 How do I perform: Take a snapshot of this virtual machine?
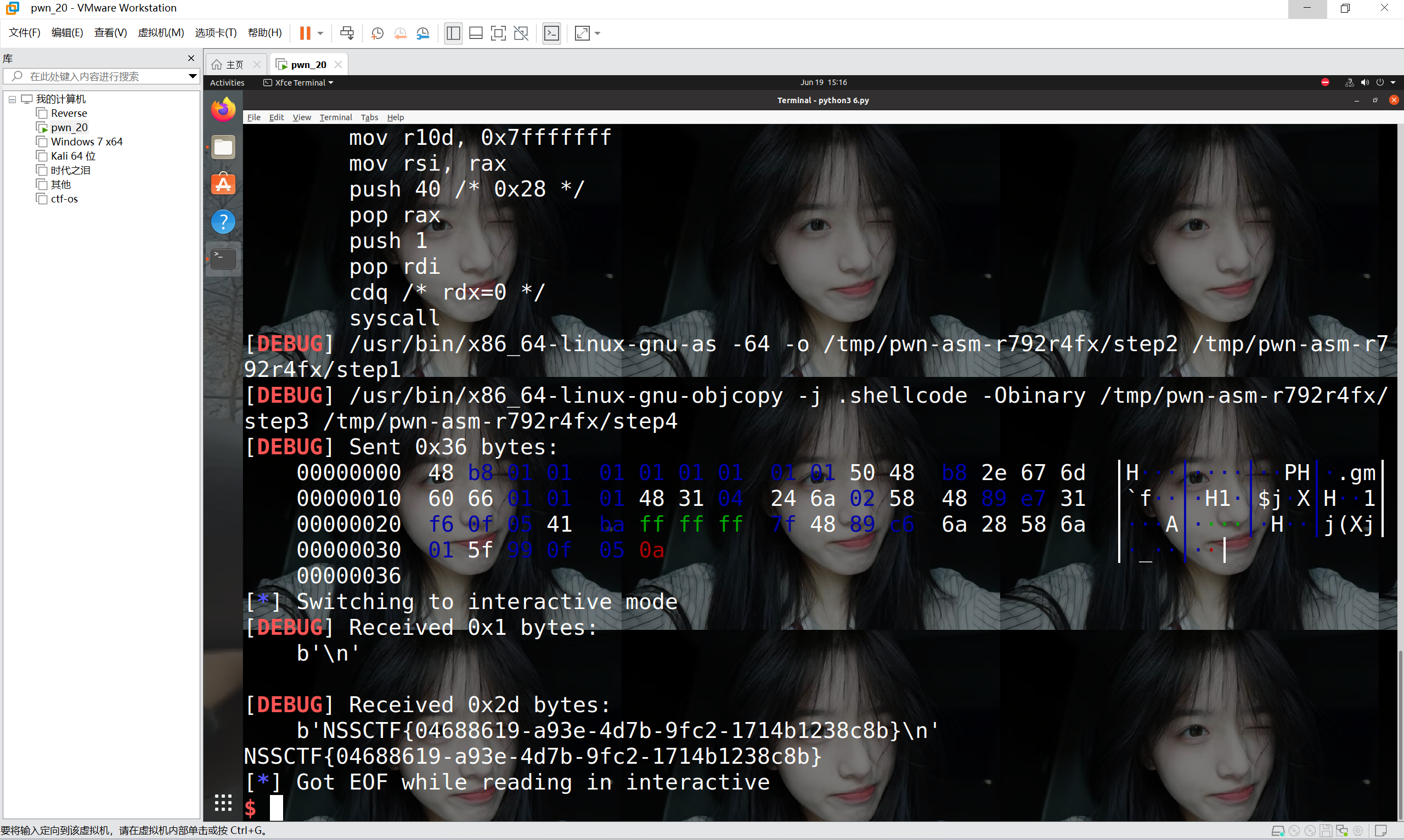click(377, 33)
